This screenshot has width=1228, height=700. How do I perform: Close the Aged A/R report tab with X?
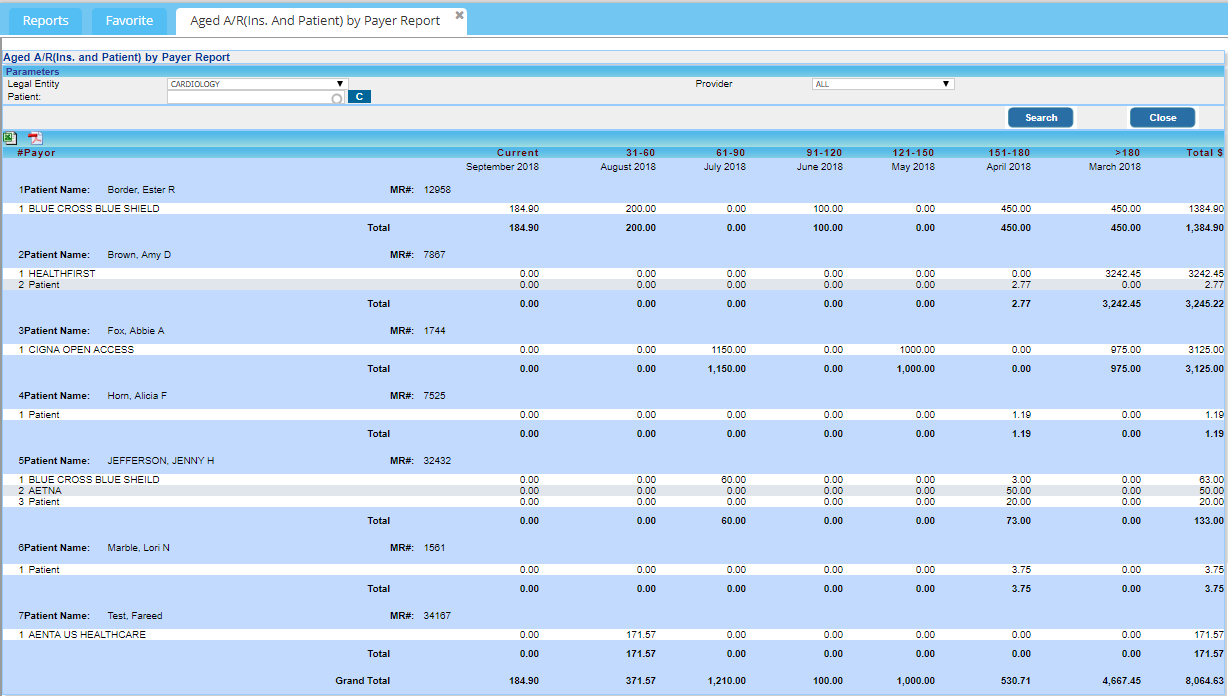459,16
